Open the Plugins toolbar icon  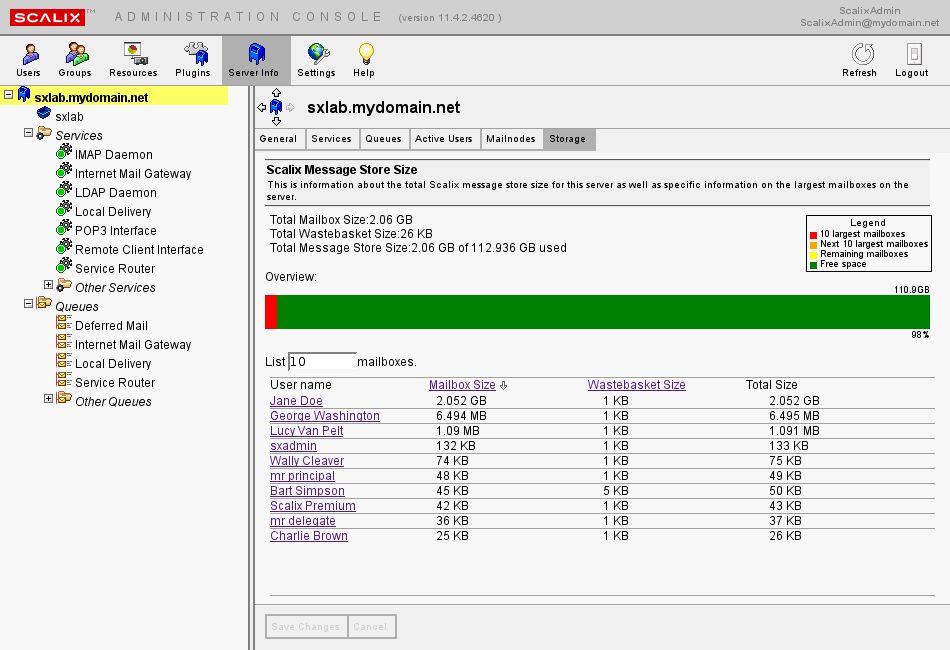point(193,59)
